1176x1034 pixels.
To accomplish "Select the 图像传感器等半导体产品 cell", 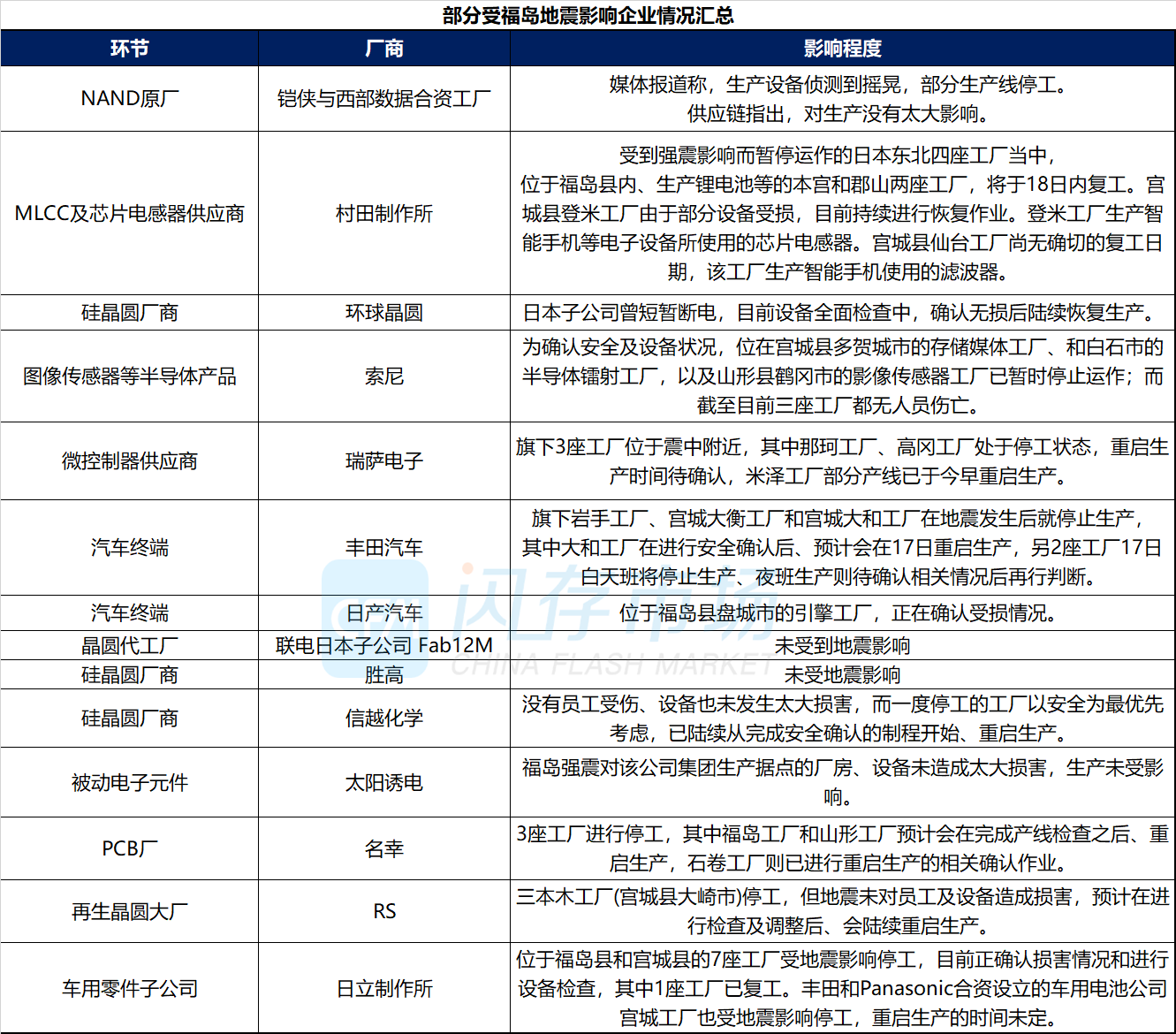I will pos(130,376).
